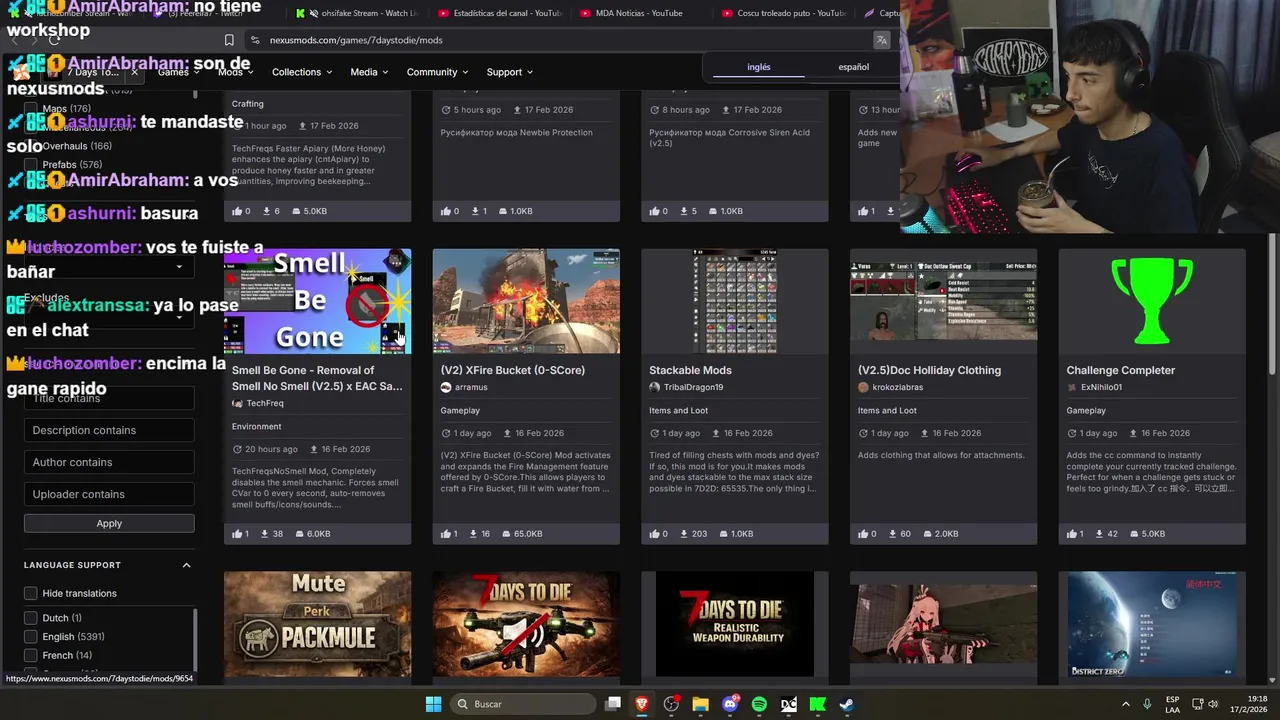
Task: Click the microphone icon in system tray
Action: coord(1147,704)
